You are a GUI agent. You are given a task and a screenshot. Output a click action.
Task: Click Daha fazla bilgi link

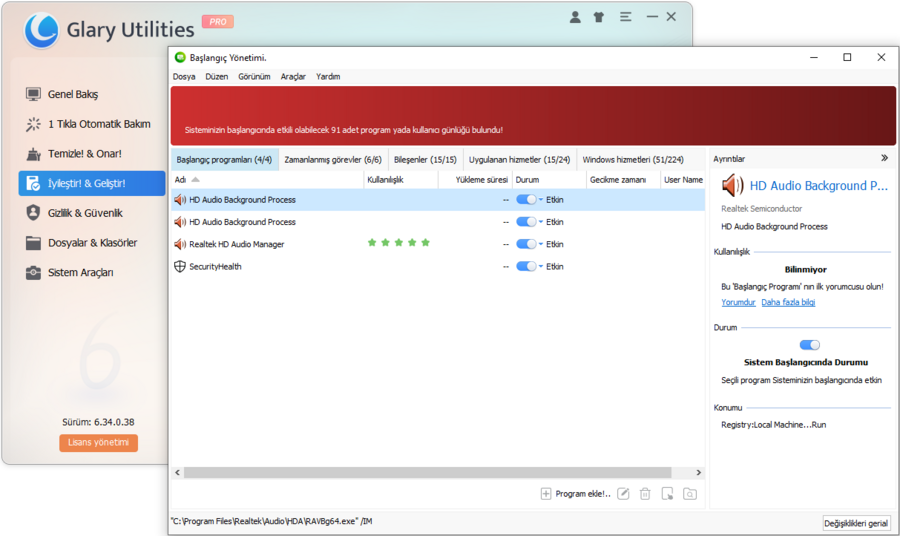coord(788,302)
